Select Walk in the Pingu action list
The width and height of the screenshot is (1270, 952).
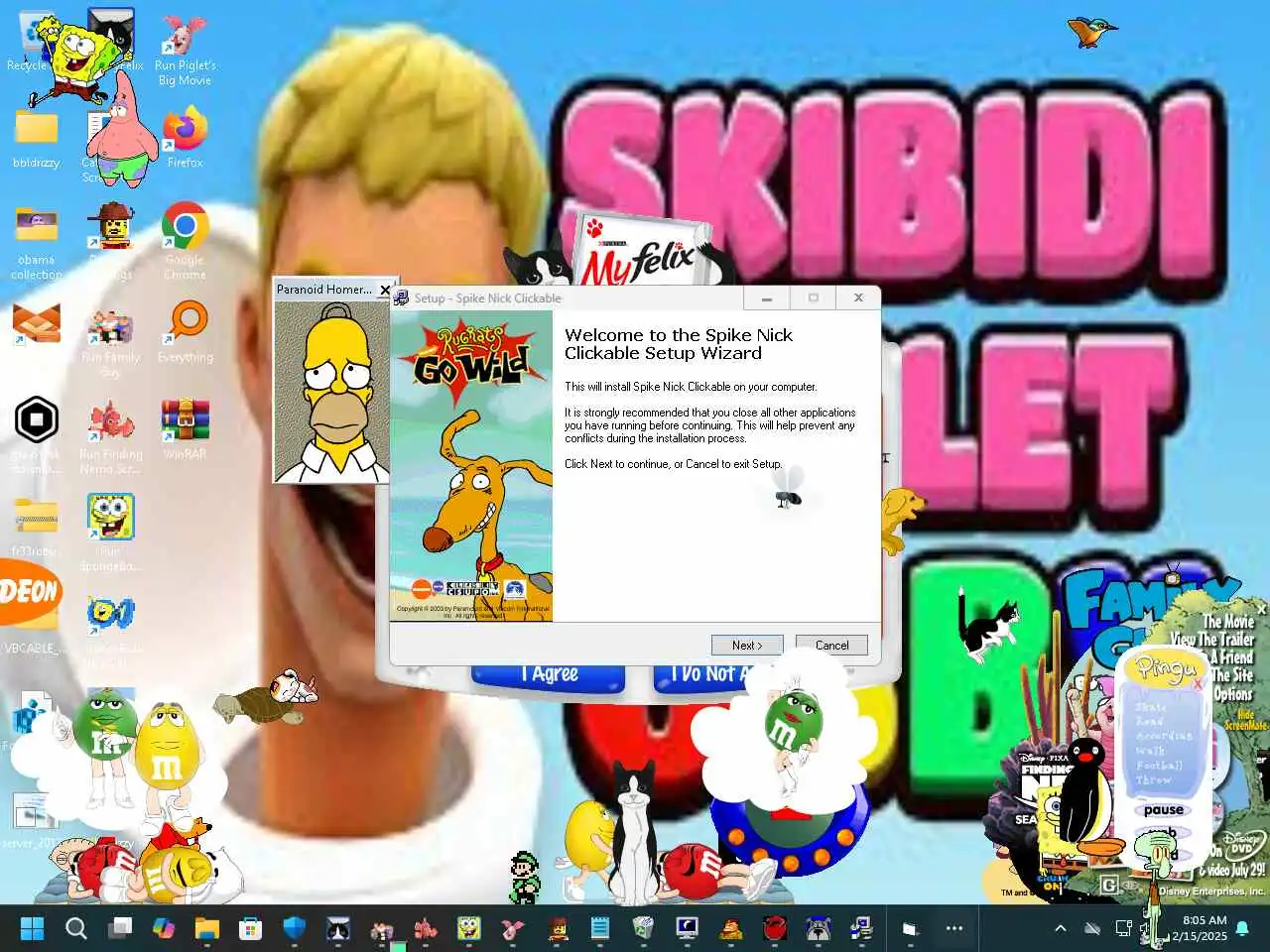1150,751
